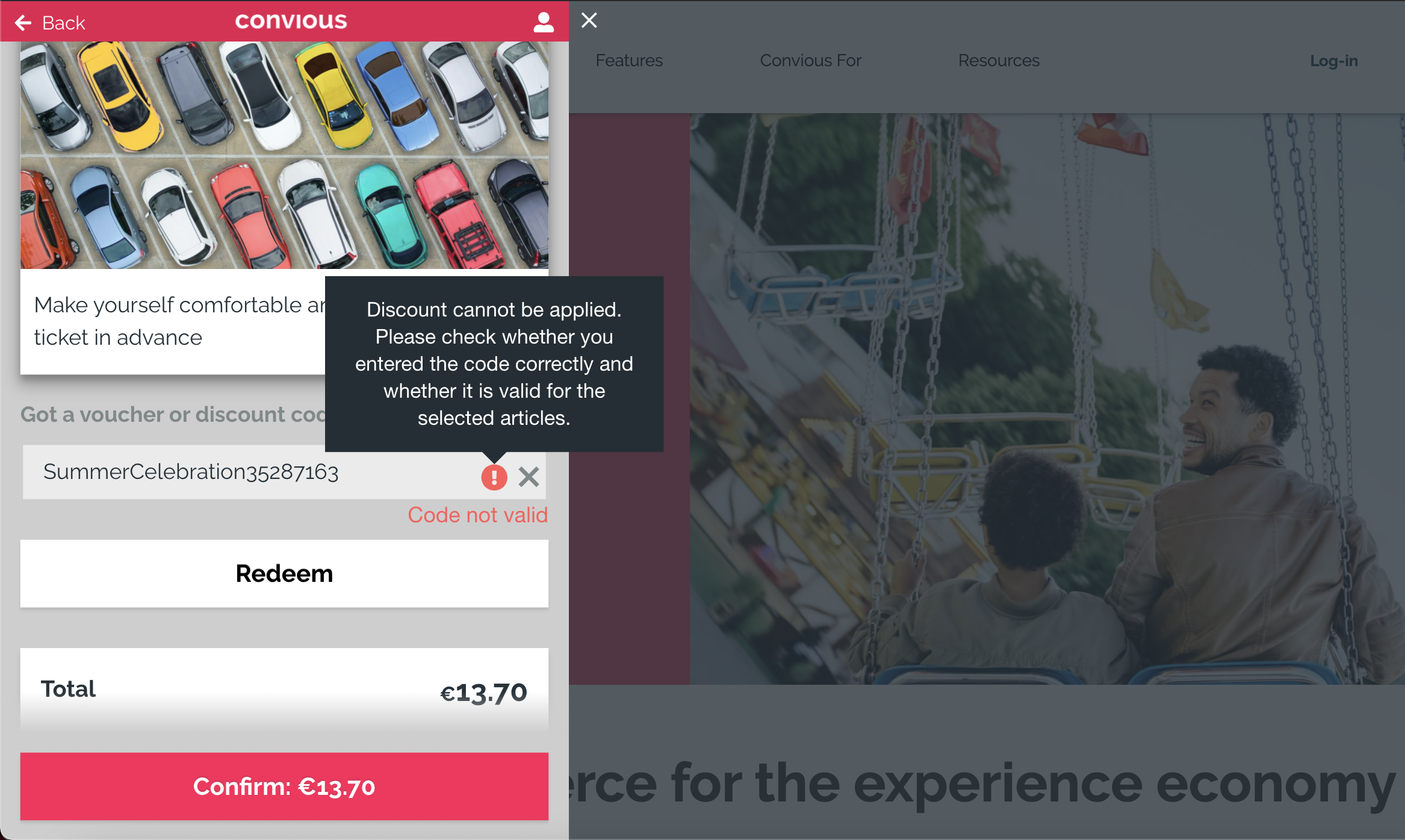The height and width of the screenshot is (840, 1405).
Task: Select the parking lot cars image
Action: point(284,155)
